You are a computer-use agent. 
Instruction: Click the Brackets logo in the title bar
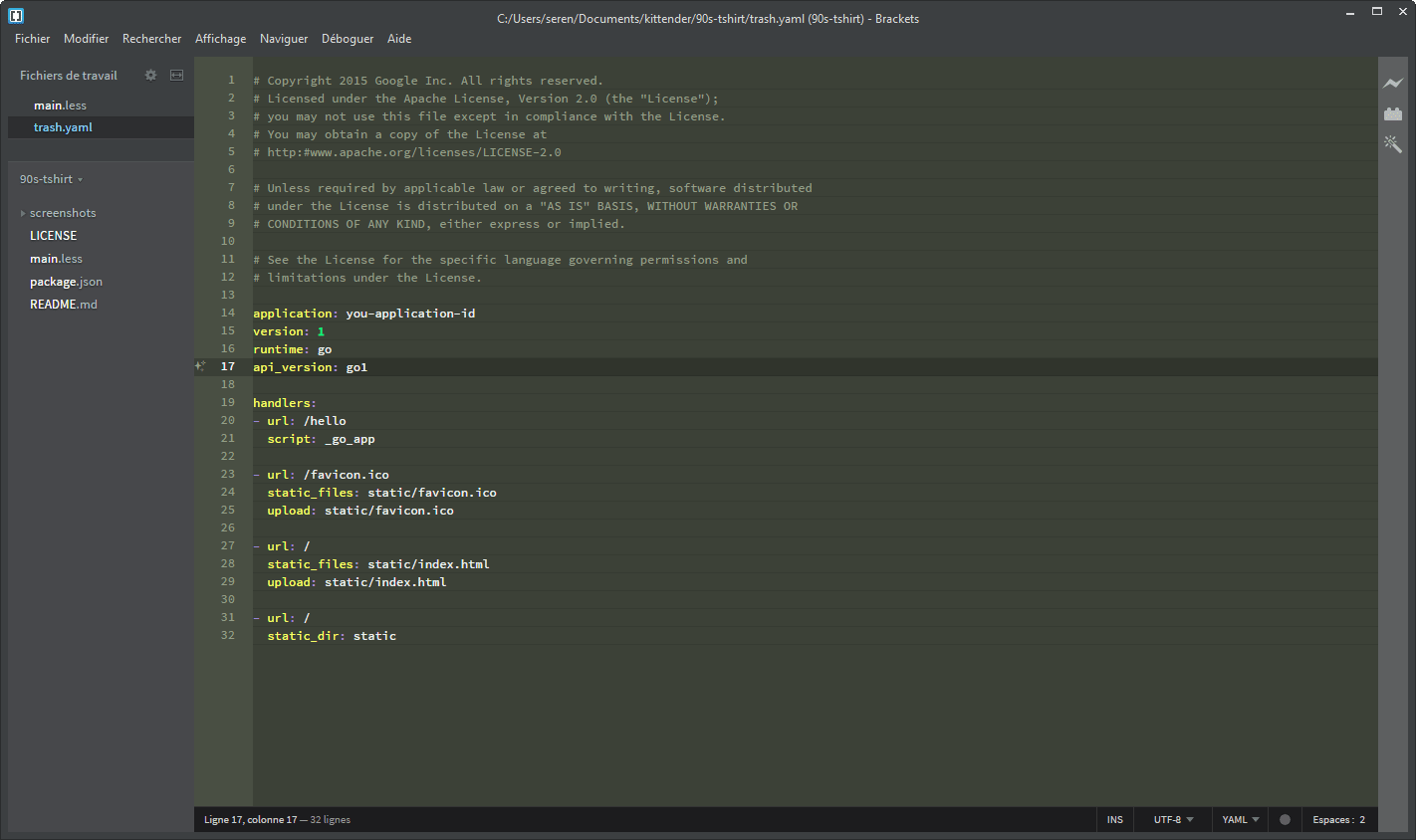tap(16, 15)
